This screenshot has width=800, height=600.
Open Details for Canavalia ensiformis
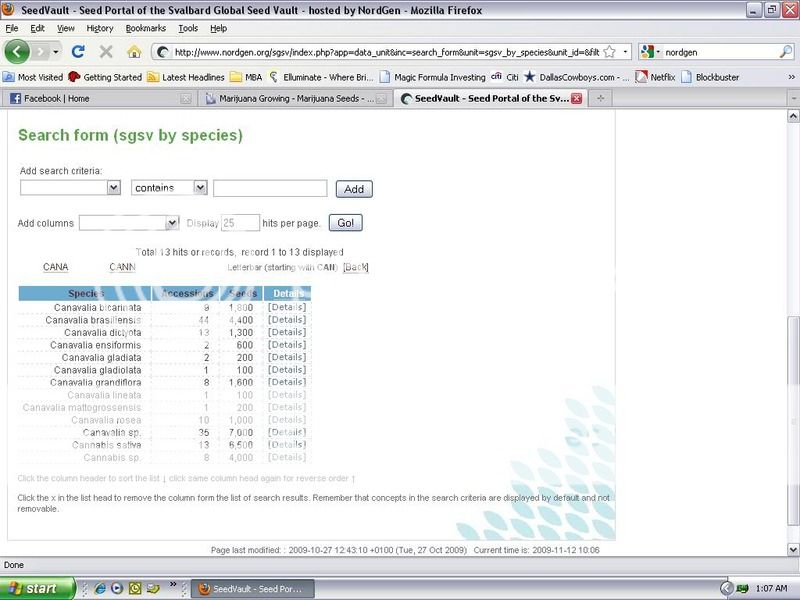[x=287, y=345]
